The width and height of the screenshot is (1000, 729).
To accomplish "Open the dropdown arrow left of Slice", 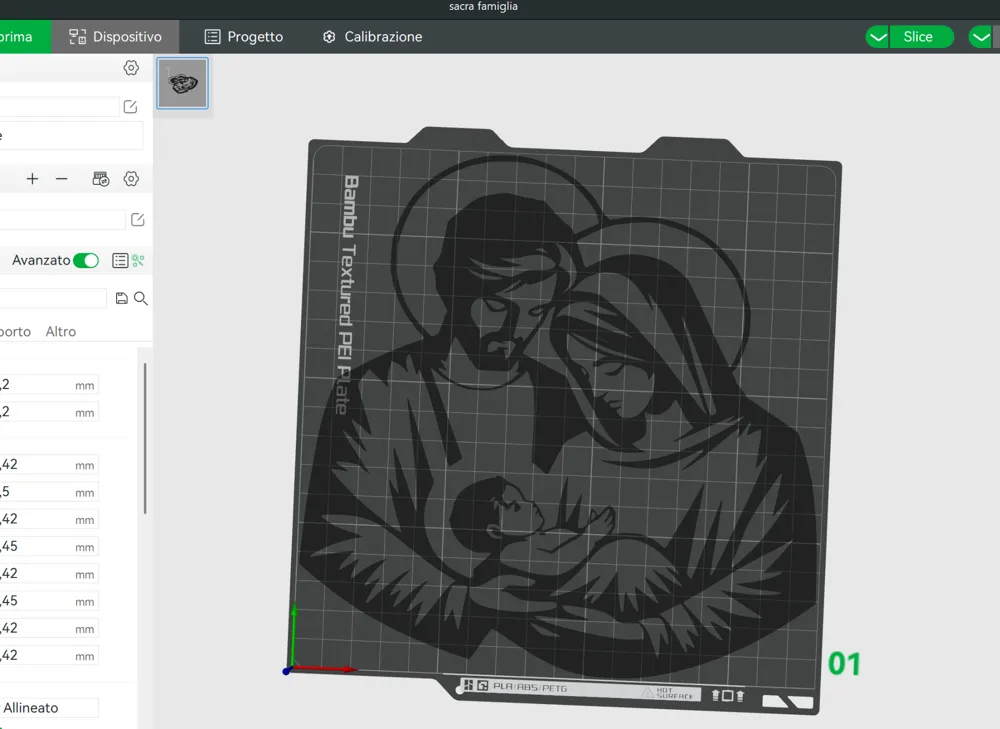I will [x=878, y=37].
